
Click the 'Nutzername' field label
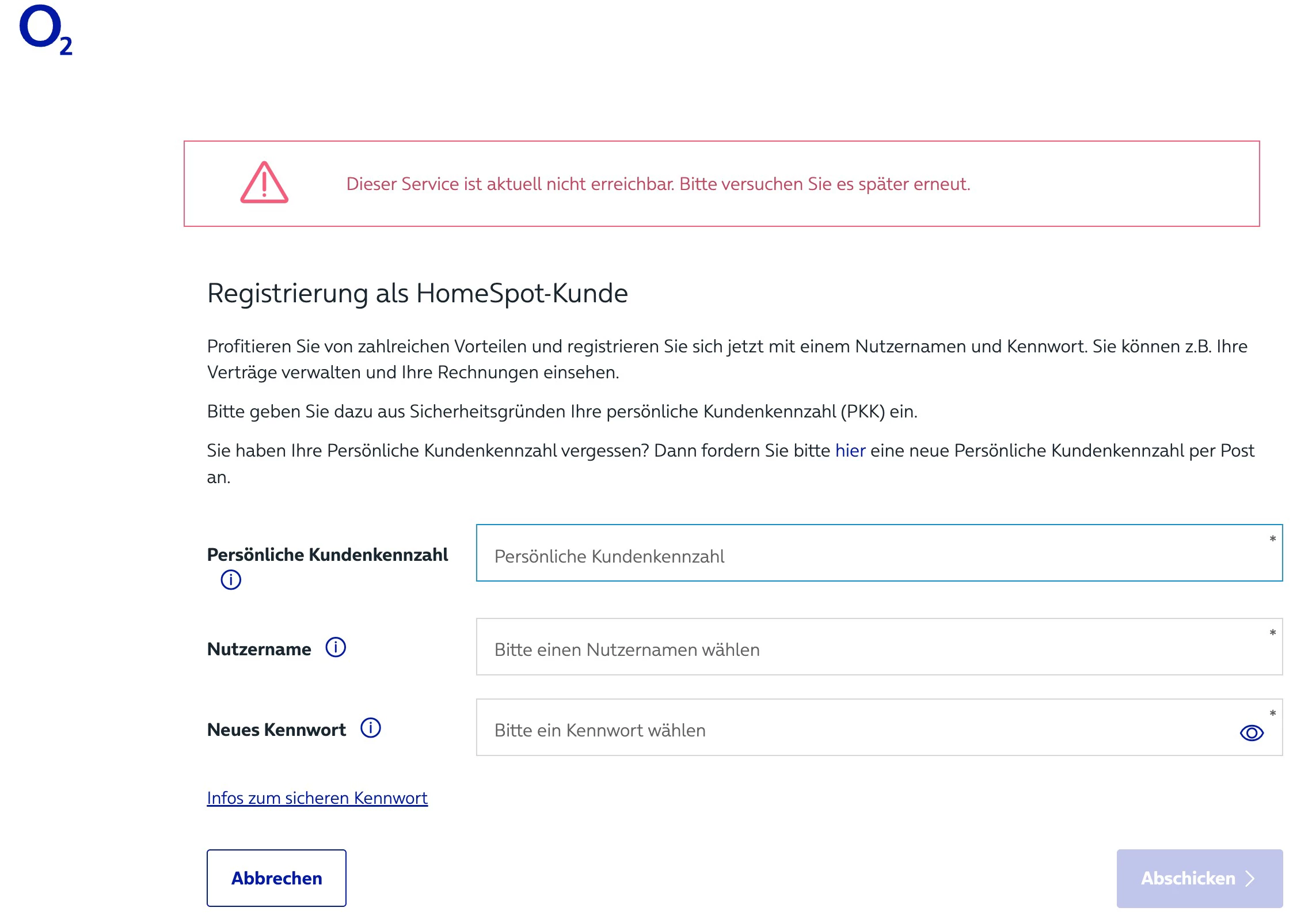[x=259, y=649]
